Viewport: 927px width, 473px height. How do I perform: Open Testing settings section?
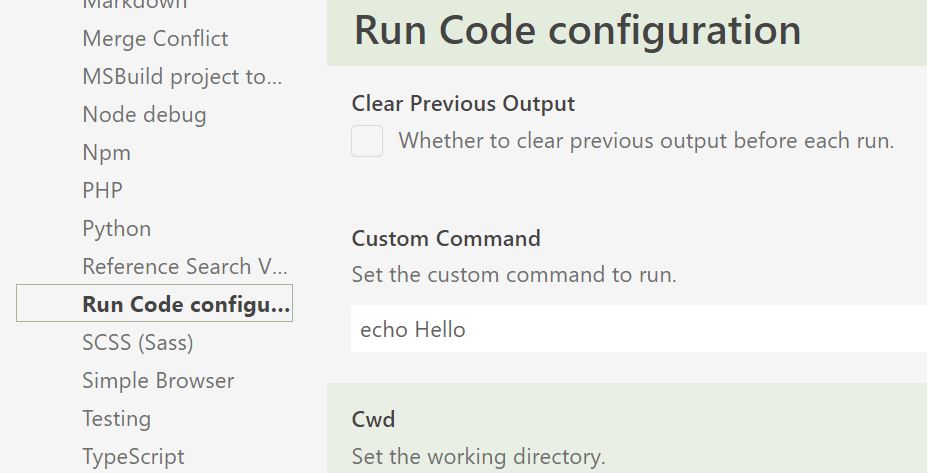116,419
